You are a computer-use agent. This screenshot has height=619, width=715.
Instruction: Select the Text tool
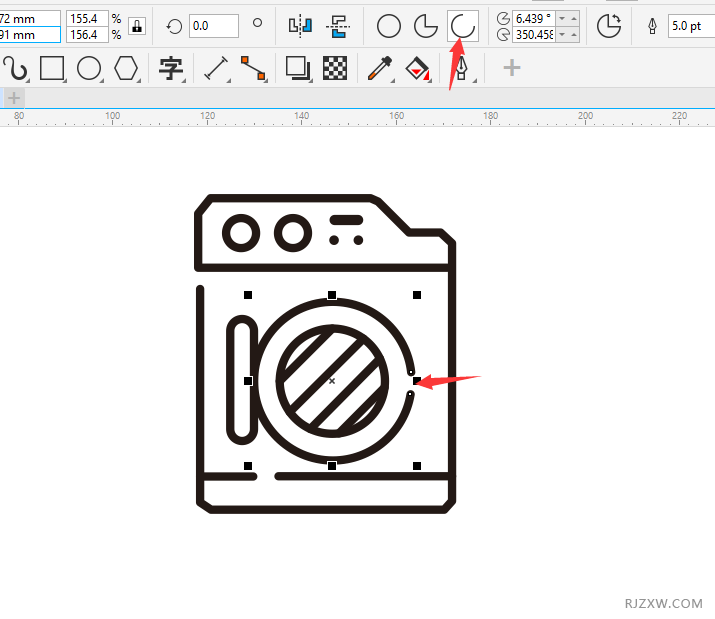coord(171,68)
